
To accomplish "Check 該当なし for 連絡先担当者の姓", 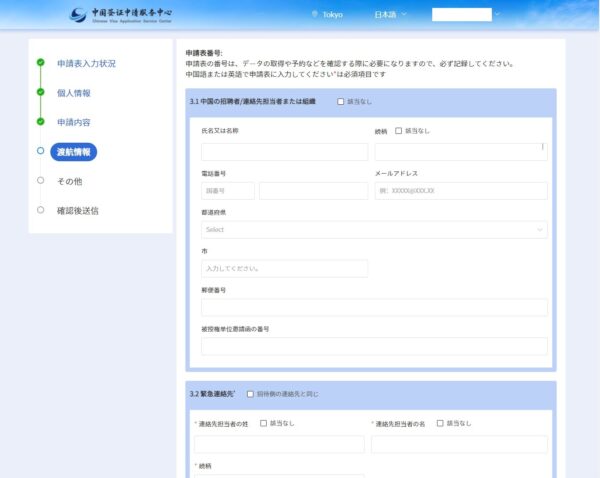I will [x=262, y=423].
